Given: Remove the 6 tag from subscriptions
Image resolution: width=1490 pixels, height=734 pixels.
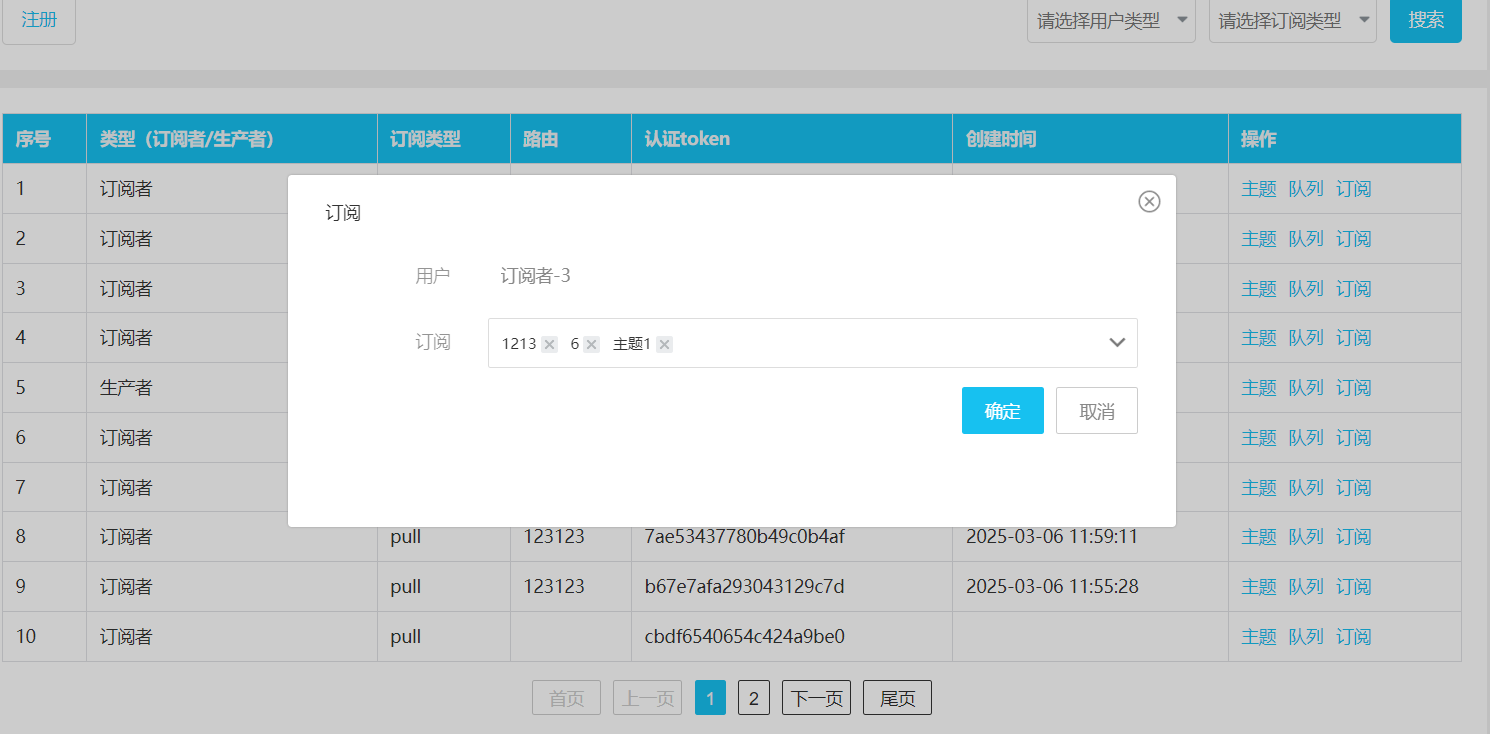Looking at the screenshot, I should pyautogui.click(x=591, y=344).
